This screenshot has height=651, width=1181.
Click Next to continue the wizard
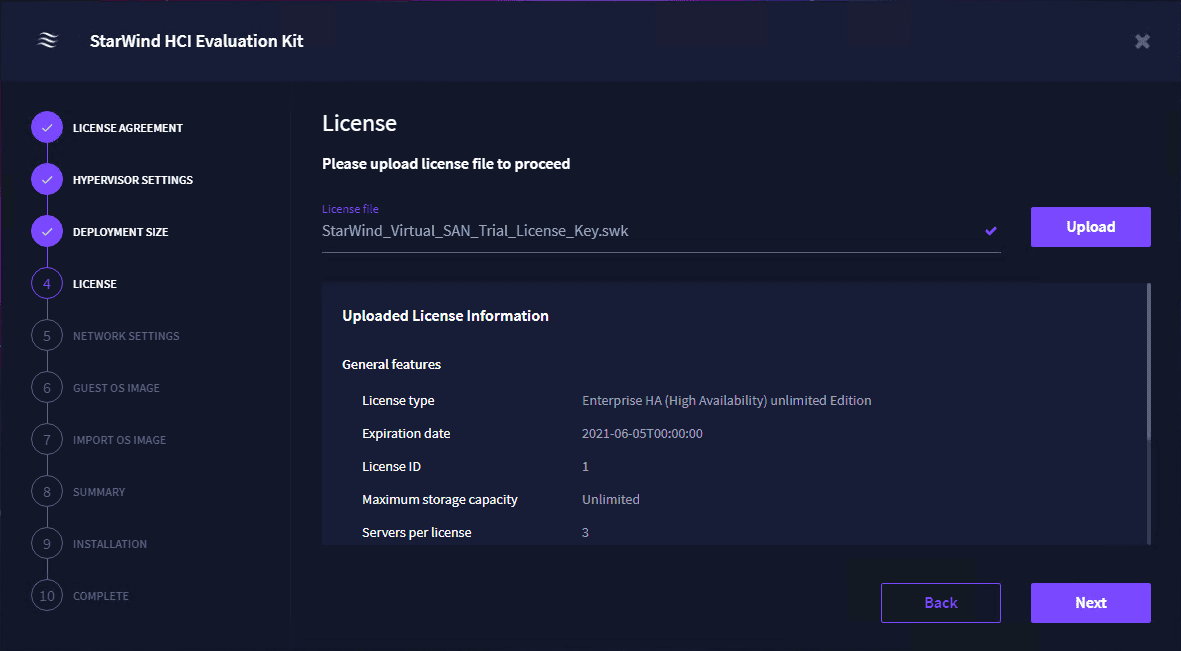1090,603
